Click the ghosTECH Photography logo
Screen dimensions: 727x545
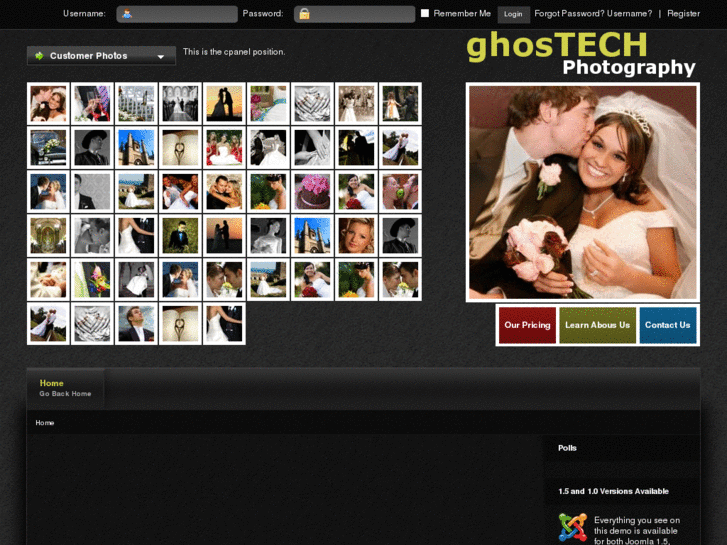coord(581,53)
